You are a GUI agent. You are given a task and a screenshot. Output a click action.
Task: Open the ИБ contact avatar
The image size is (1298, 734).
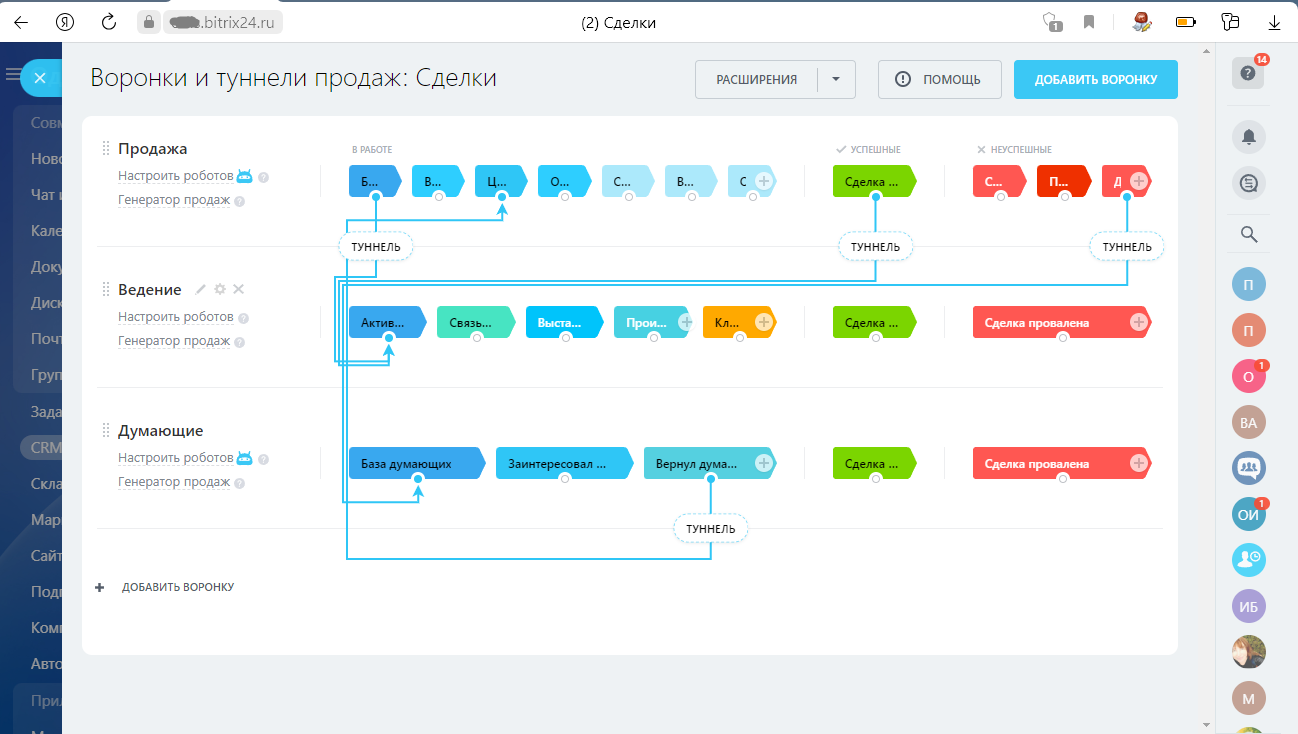(1248, 606)
